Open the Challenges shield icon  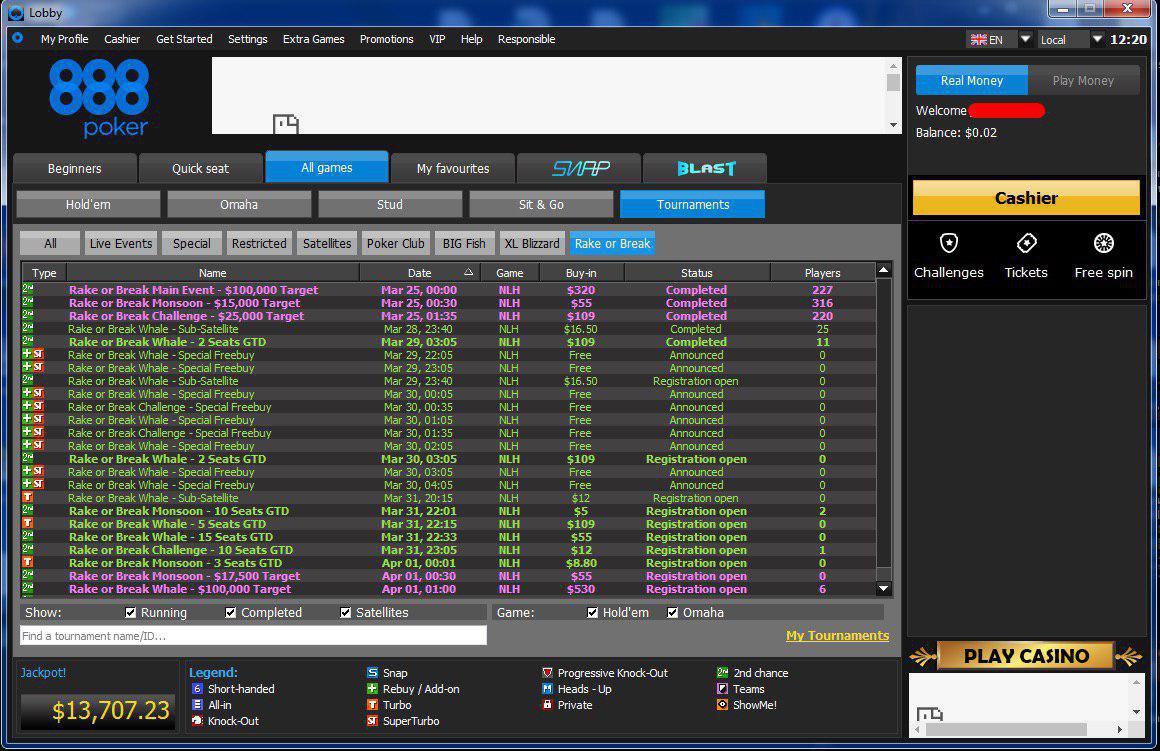(x=948, y=243)
